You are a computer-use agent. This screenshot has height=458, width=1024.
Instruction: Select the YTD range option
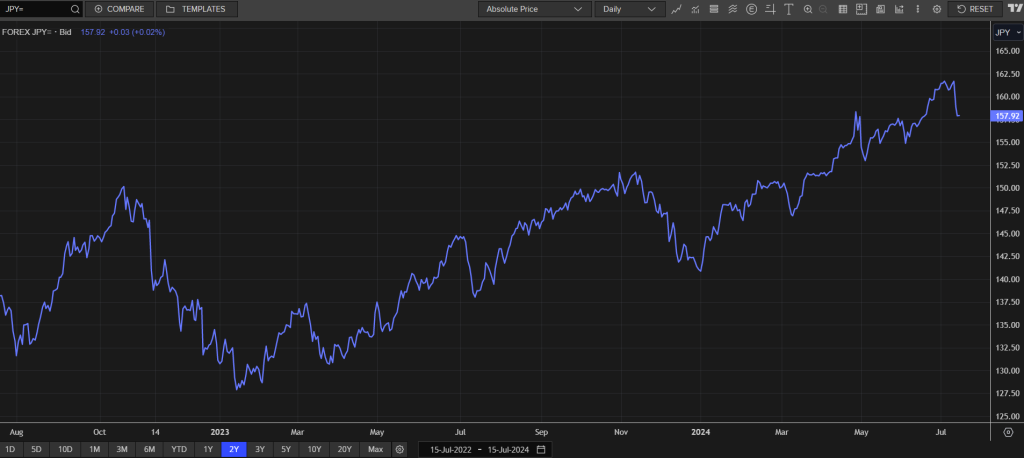179,449
